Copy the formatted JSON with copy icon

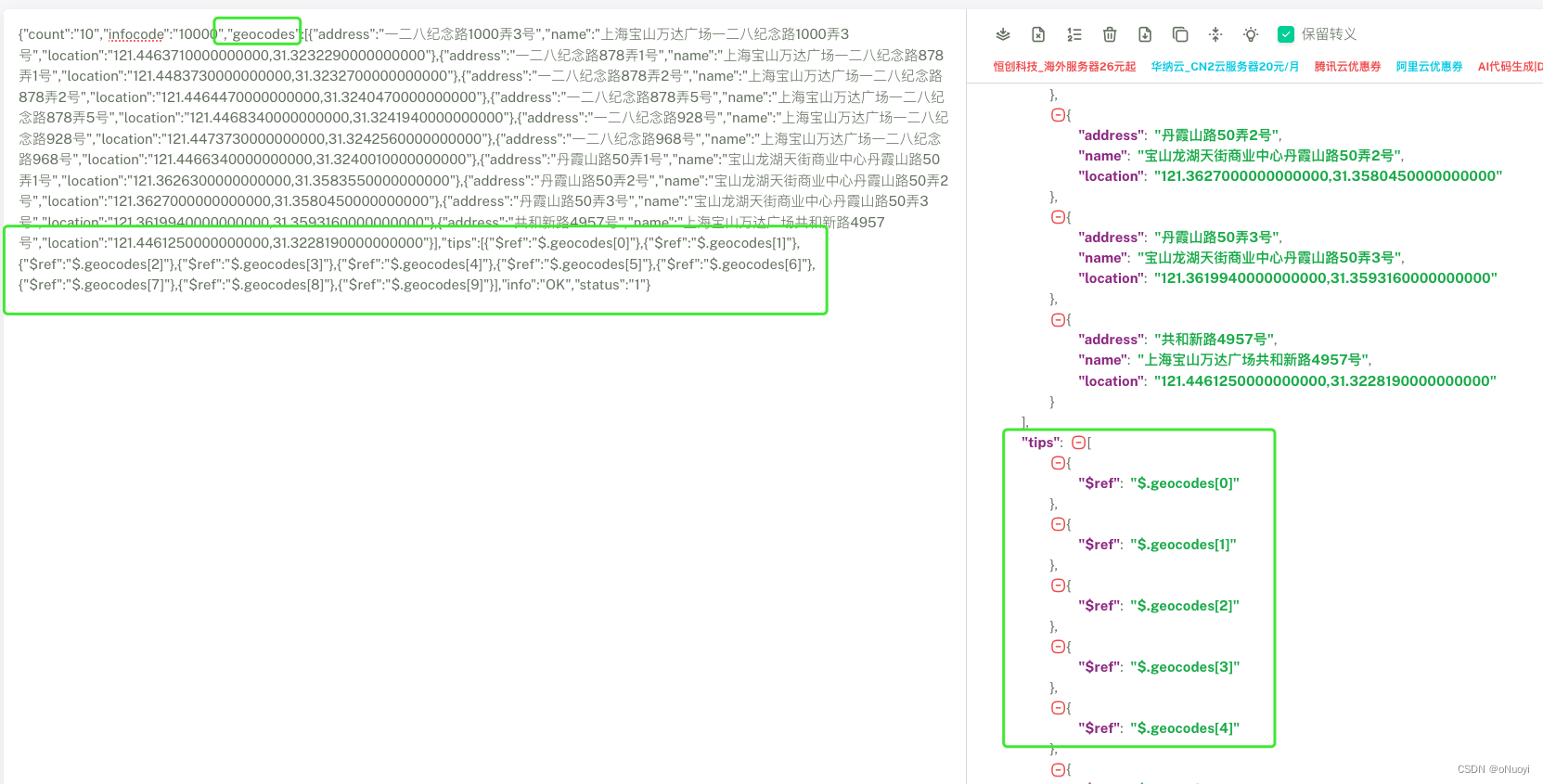[1180, 34]
